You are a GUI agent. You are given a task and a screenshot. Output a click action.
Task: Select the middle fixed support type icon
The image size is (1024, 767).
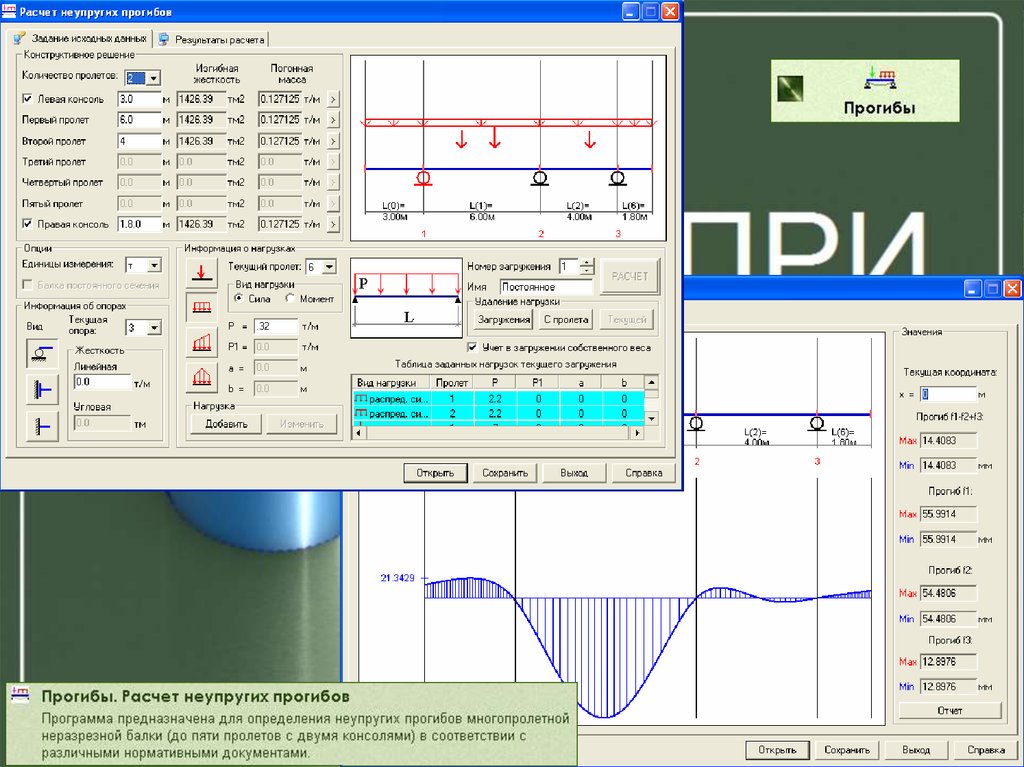tap(42, 389)
